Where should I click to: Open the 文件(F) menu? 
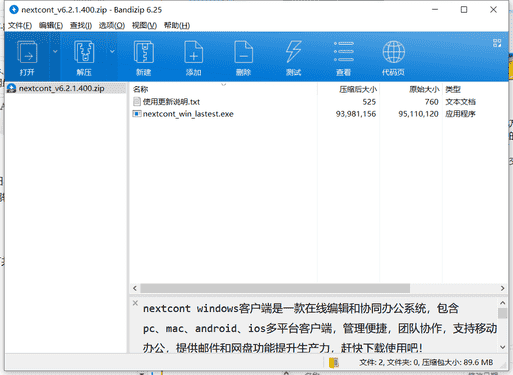[20, 25]
